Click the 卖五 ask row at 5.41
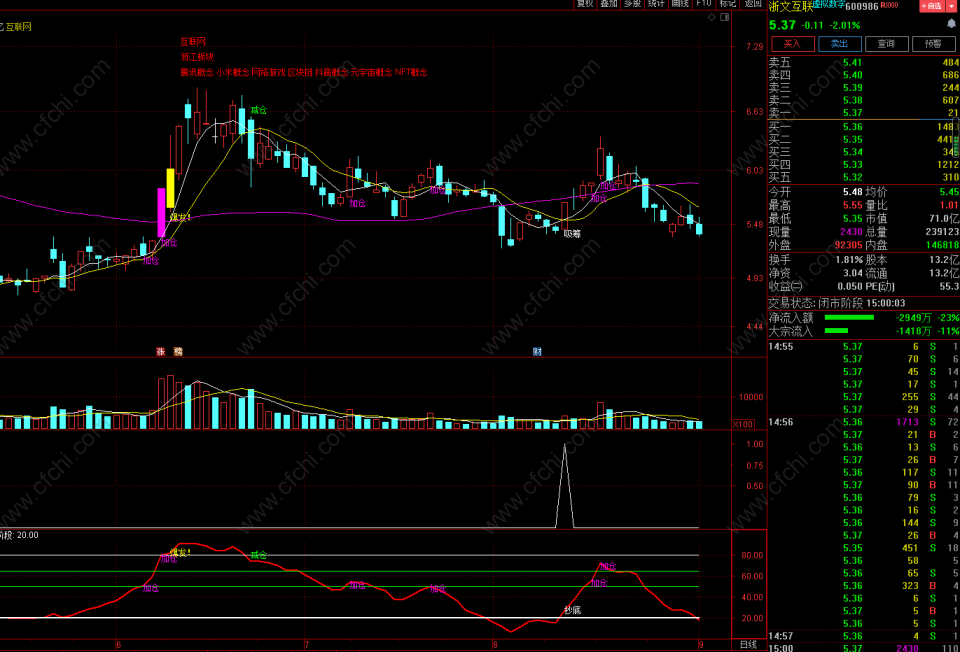 [864, 62]
